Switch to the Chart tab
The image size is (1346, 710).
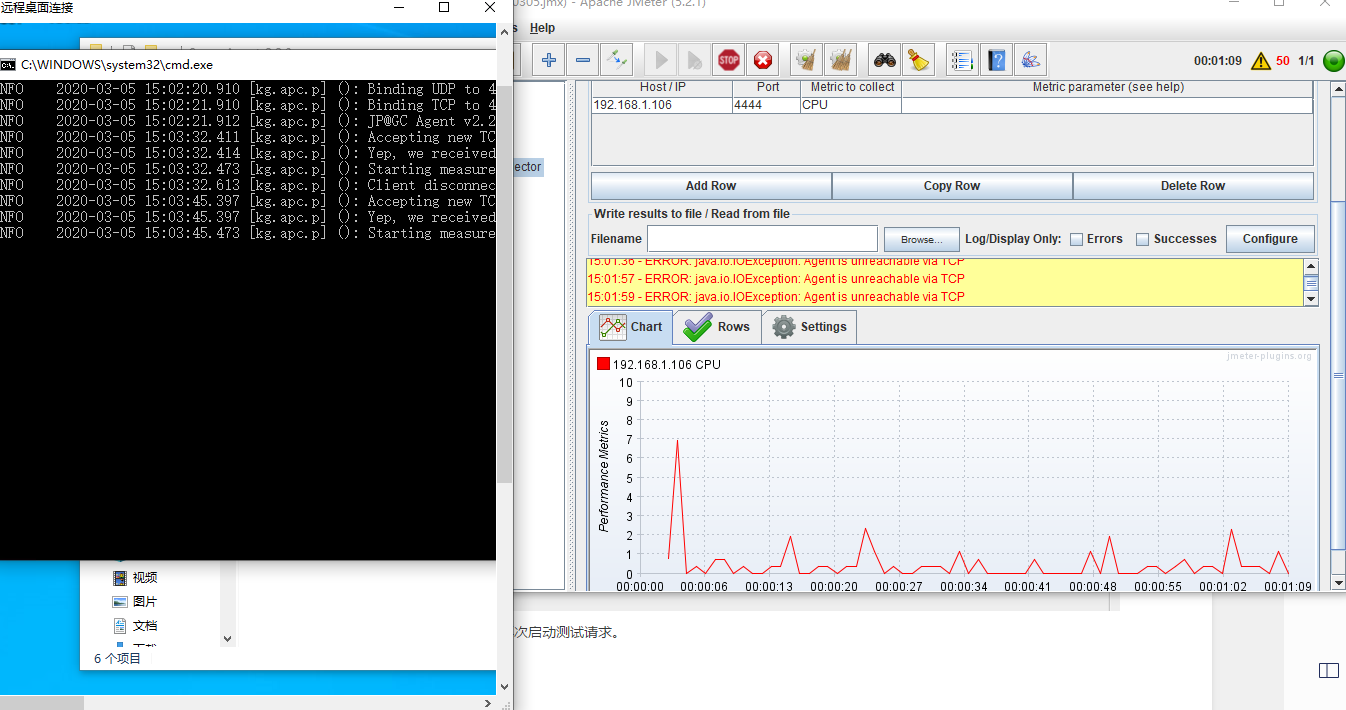[630, 327]
